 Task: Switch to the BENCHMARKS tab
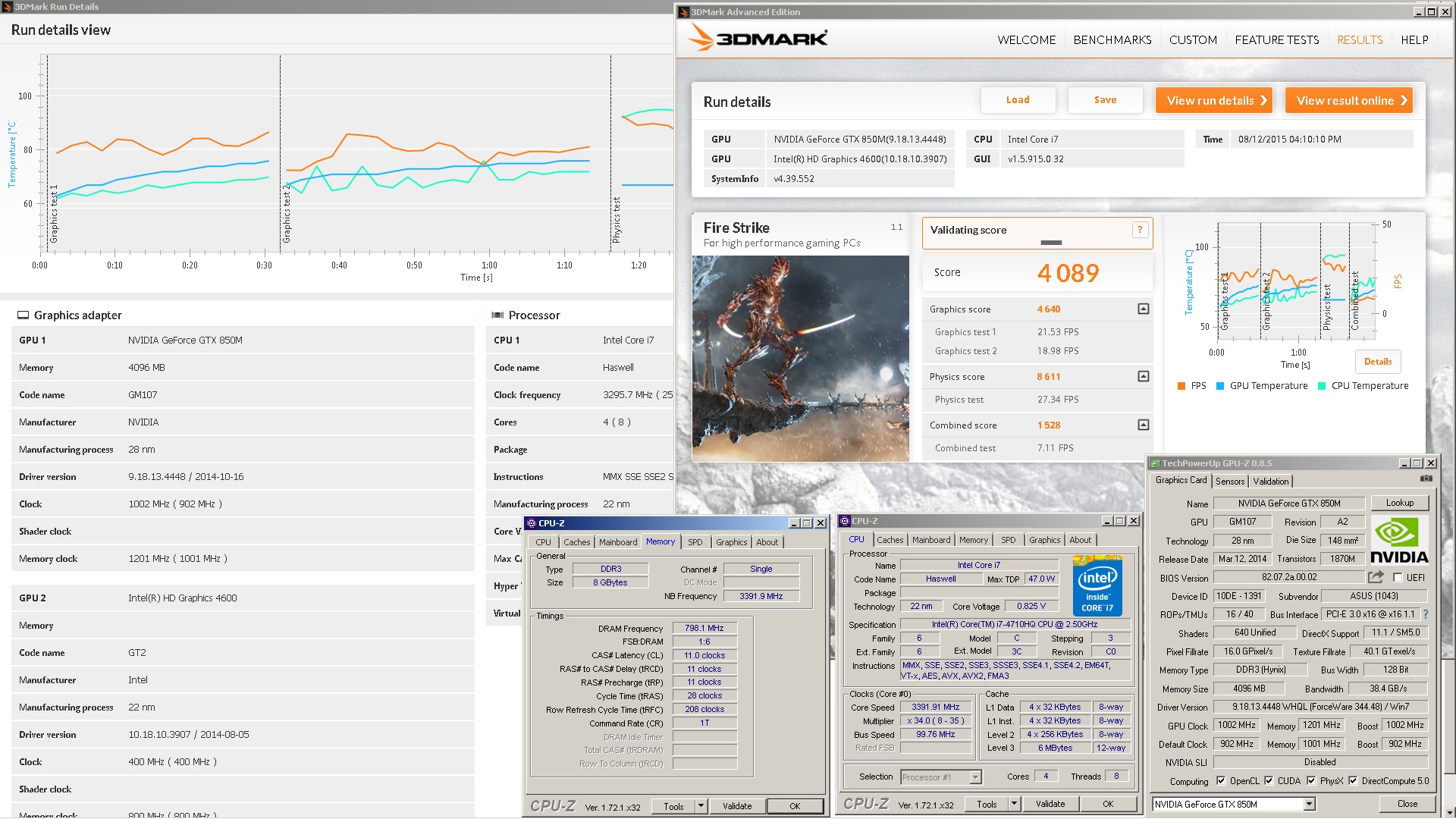[1112, 39]
